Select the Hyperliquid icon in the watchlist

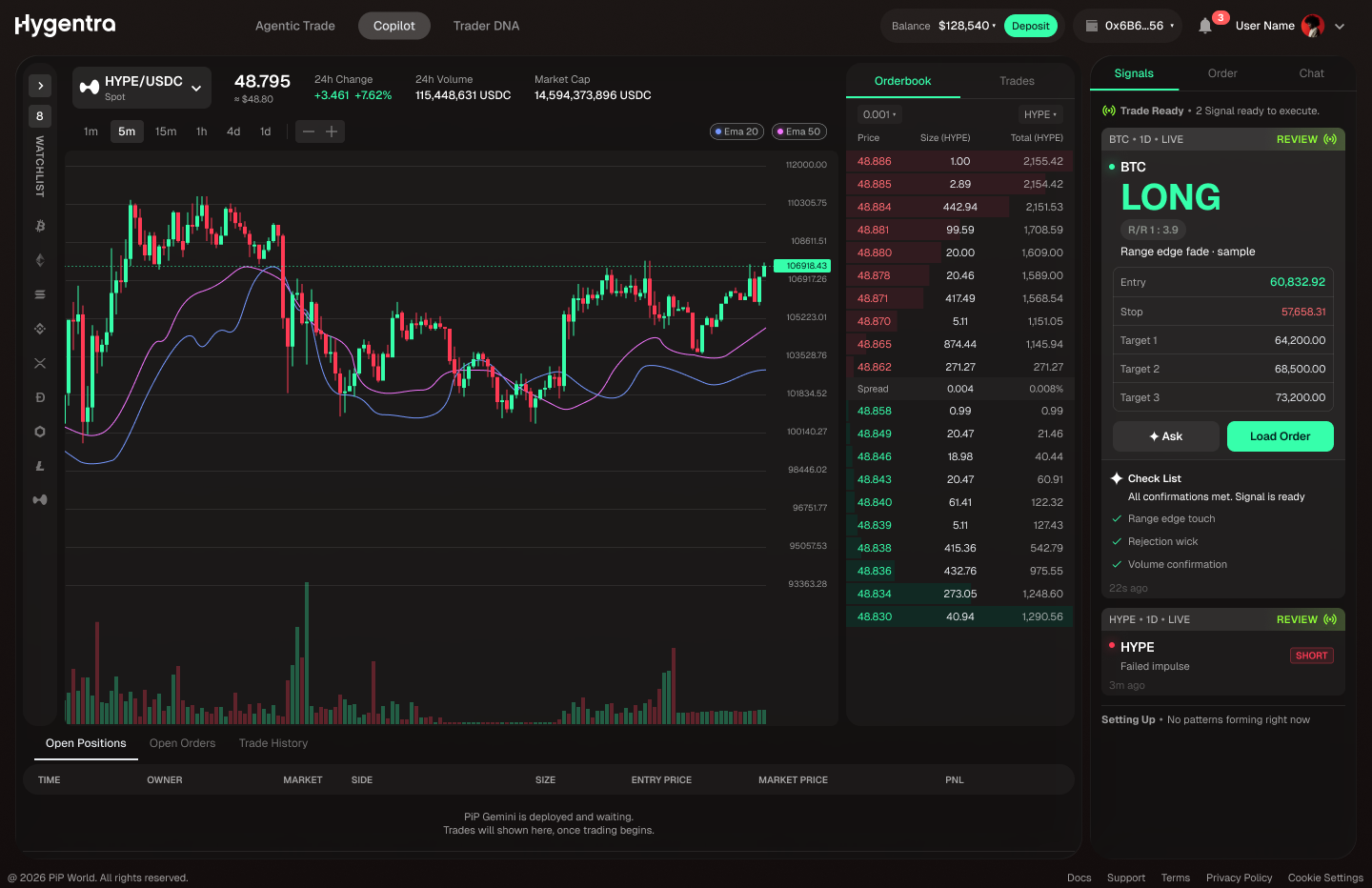[40, 500]
